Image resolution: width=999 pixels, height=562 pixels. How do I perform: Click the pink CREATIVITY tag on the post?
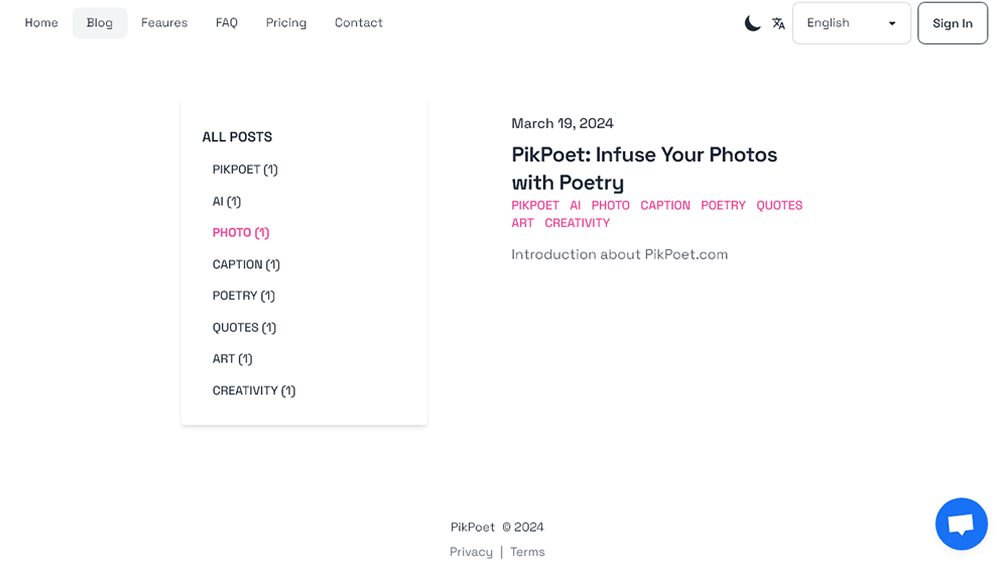pyautogui.click(x=577, y=223)
